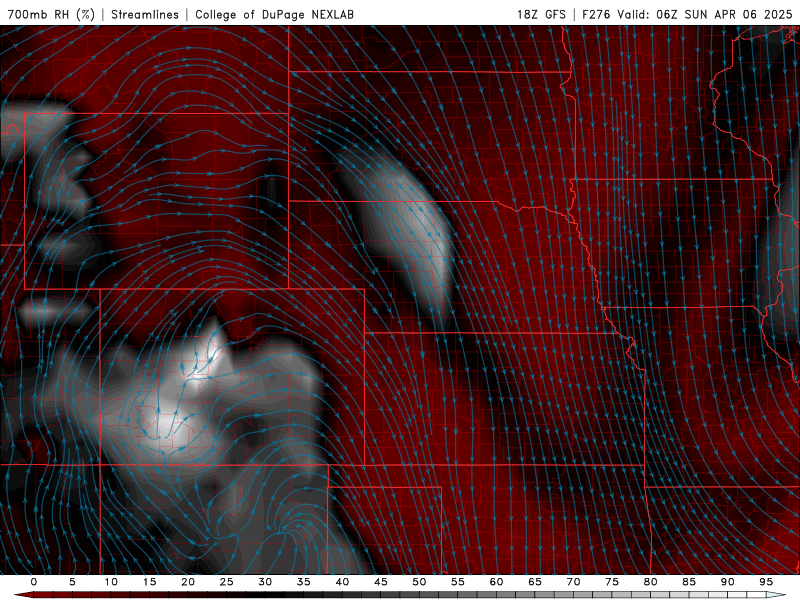Click the "75" color scale label
800x600 pixels.
(612, 582)
